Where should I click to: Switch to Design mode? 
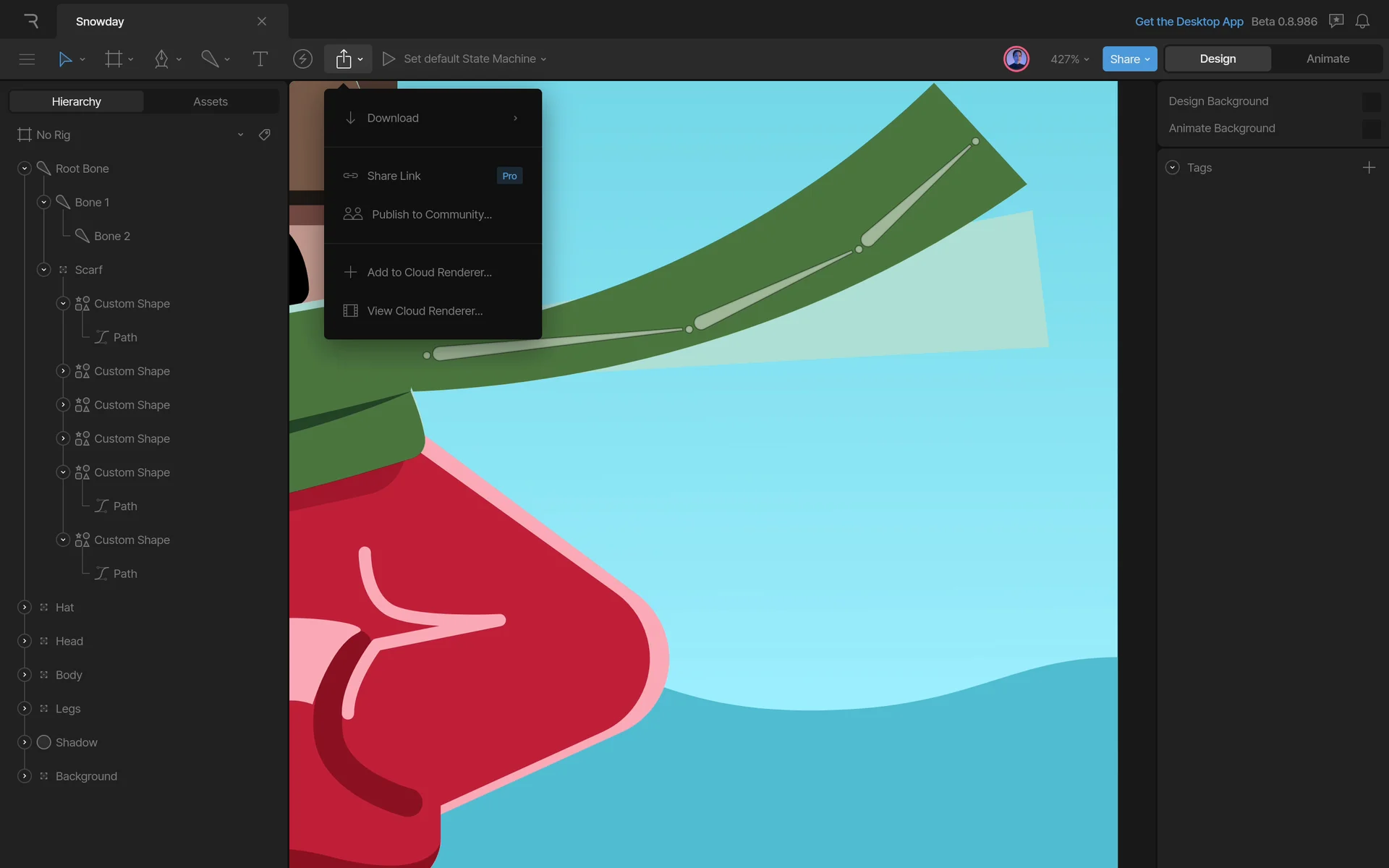(1218, 59)
